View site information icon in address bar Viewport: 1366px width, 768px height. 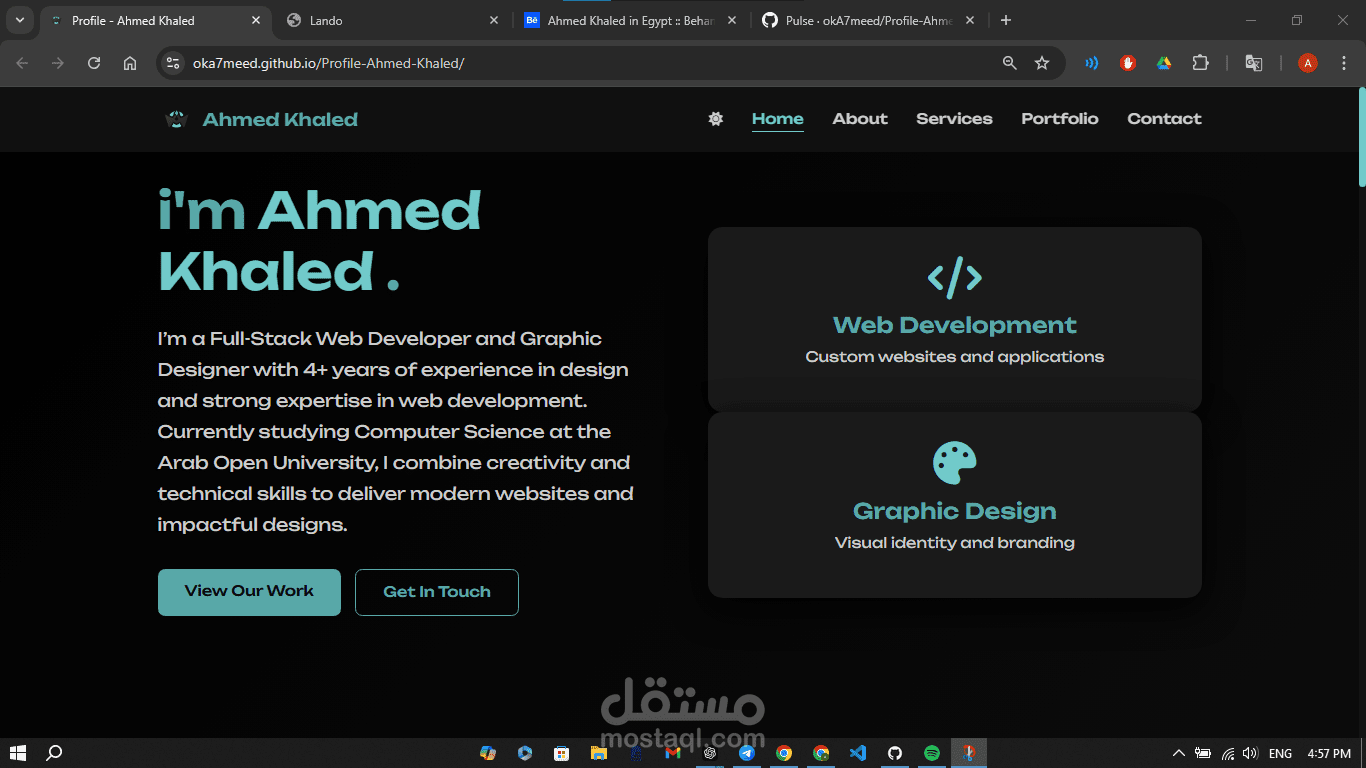(x=173, y=63)
